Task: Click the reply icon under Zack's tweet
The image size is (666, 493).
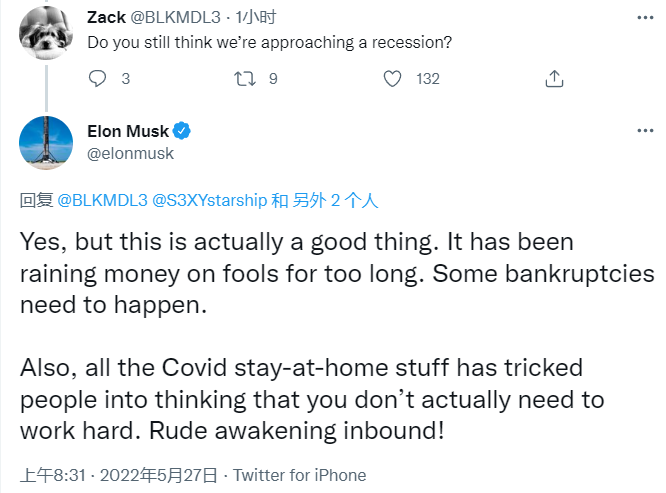Action: click(98, 78)
